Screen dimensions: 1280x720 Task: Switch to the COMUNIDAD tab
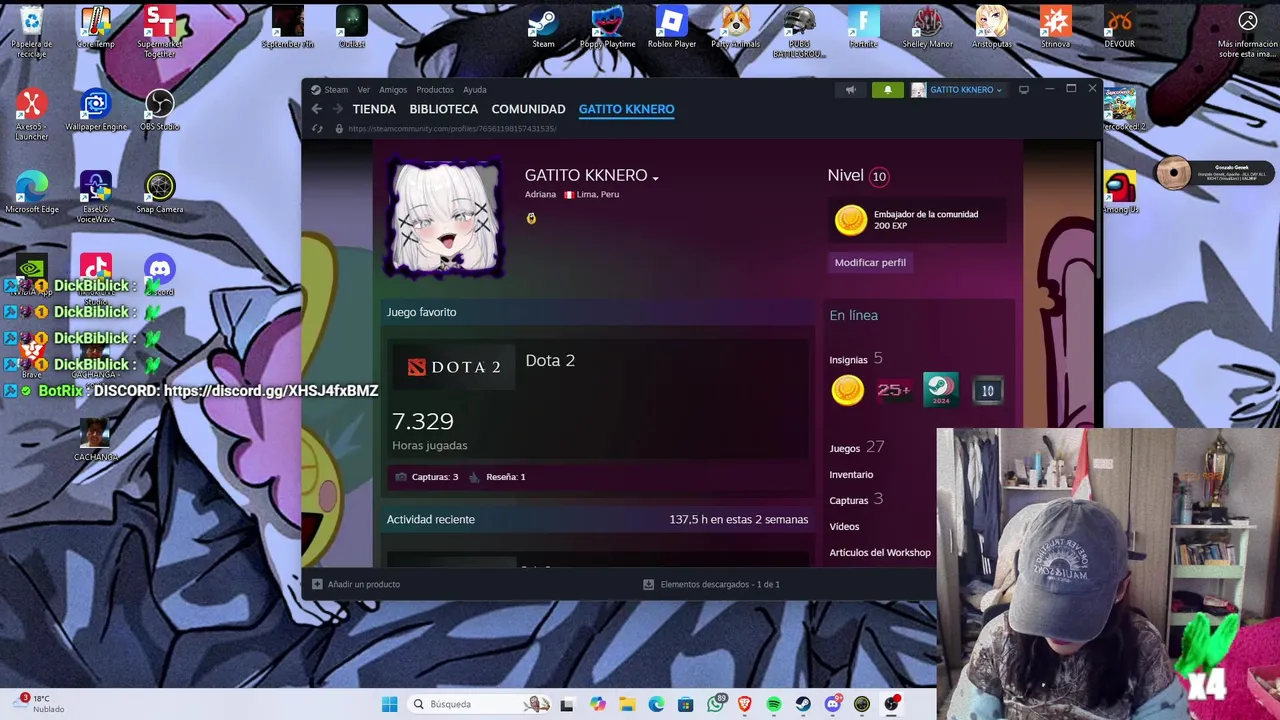coord(528,109)
